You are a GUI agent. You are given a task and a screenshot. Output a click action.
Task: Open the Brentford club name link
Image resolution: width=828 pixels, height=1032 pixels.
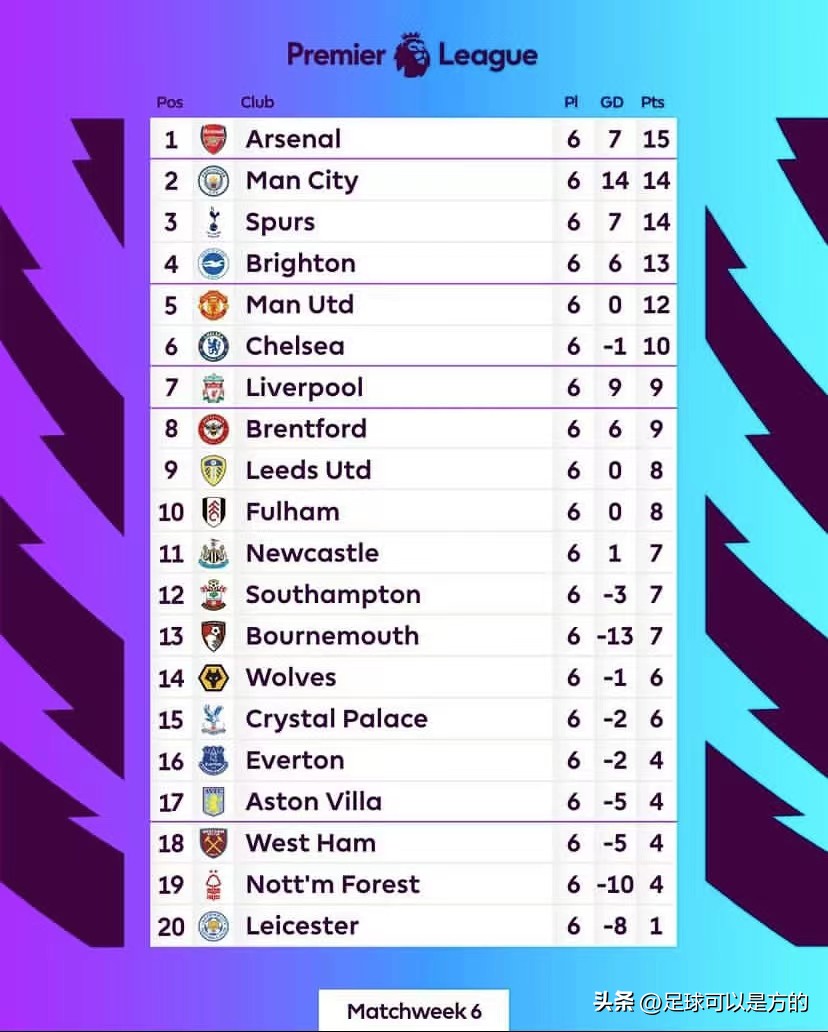click(x=307, y=429)
